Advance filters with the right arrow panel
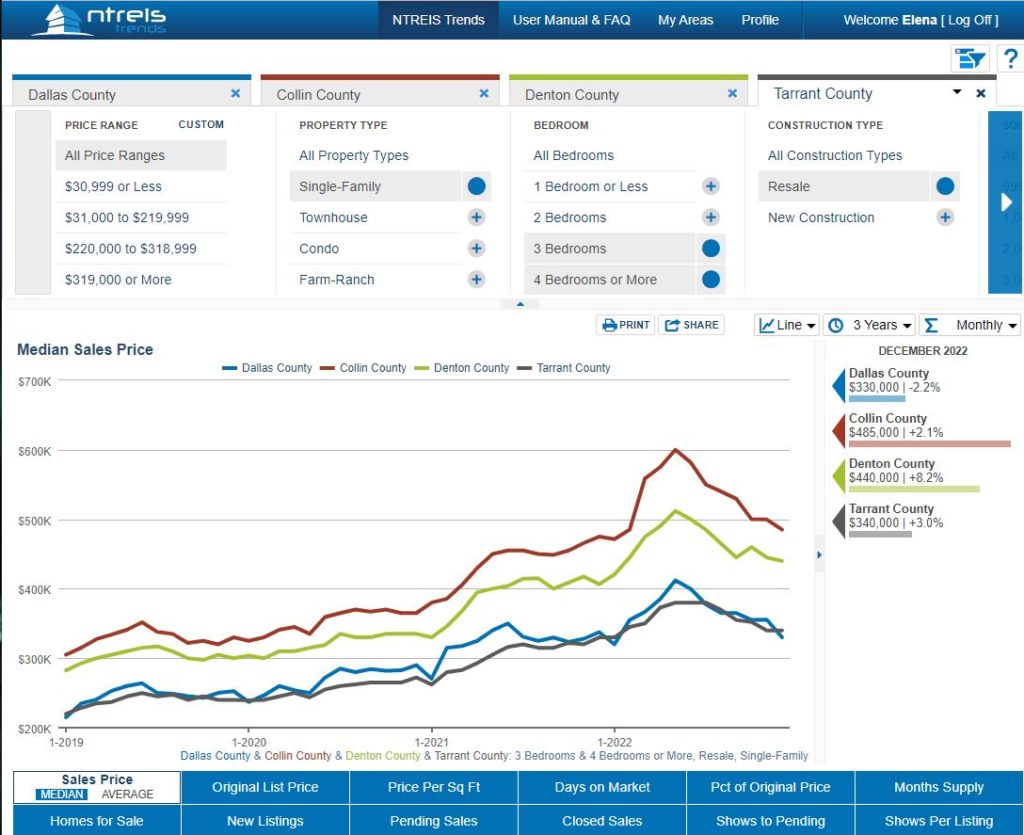1024x835 pixels. click(1006, 202)
